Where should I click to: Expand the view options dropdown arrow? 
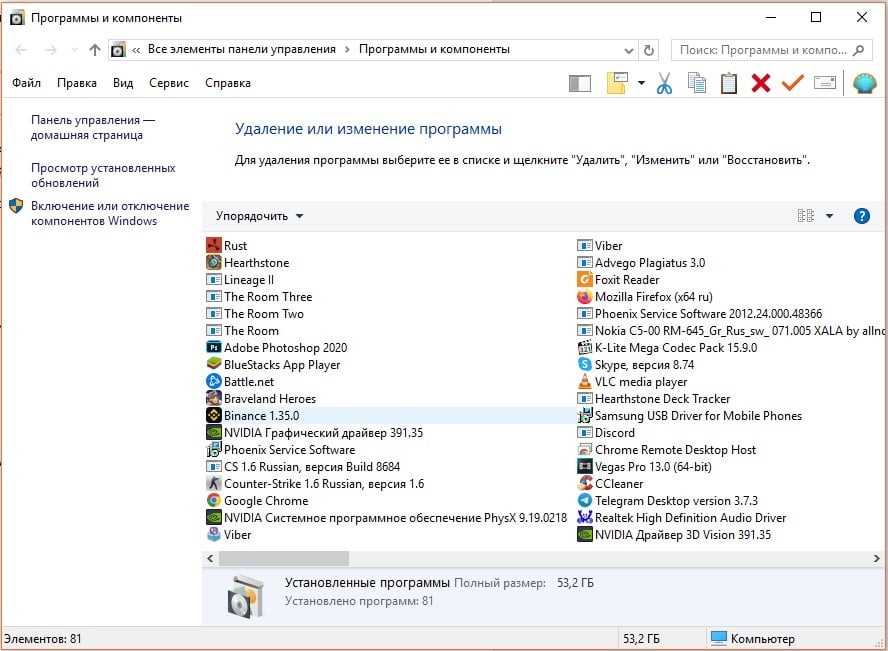[829, 216]
